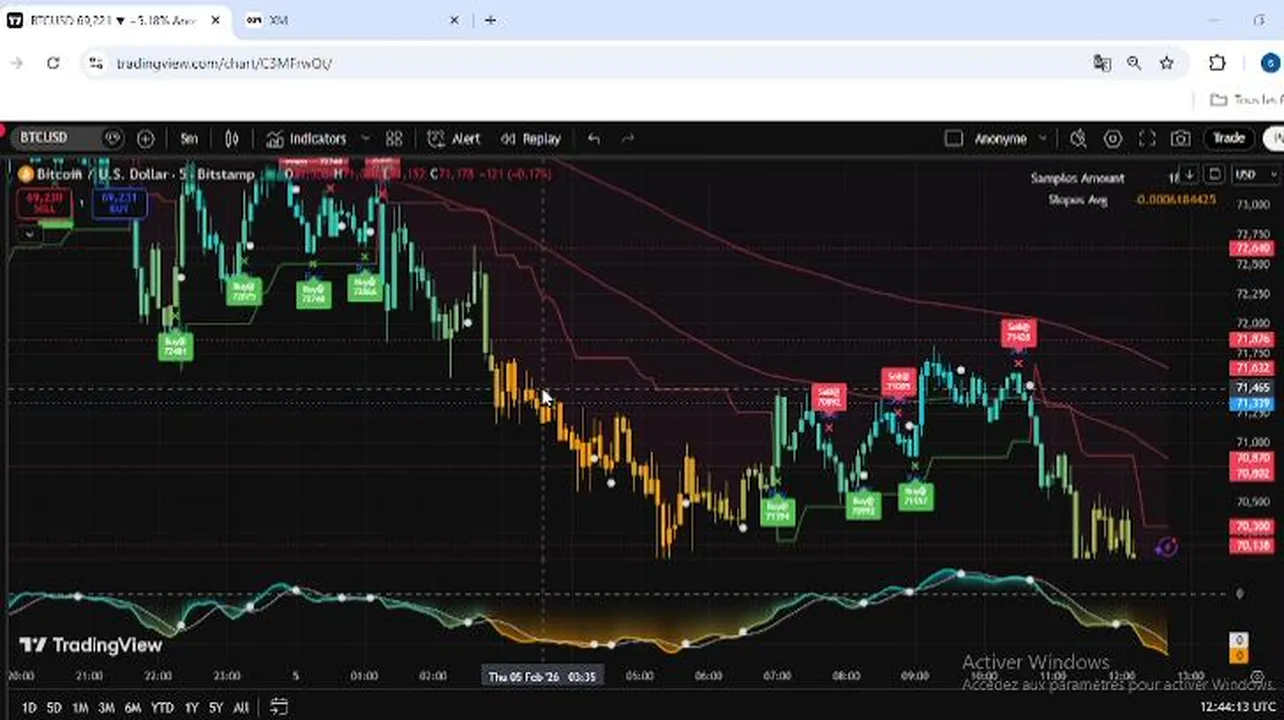Click the purple target marker near latest candle

1166,547
